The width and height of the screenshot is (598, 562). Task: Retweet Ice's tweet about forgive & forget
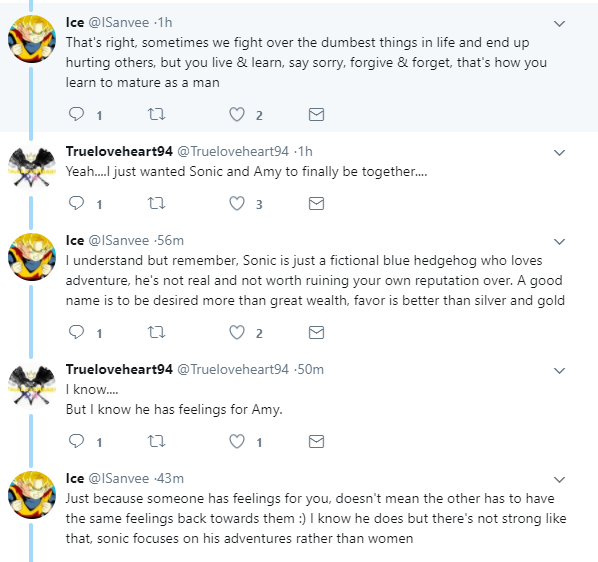point(156,114)
